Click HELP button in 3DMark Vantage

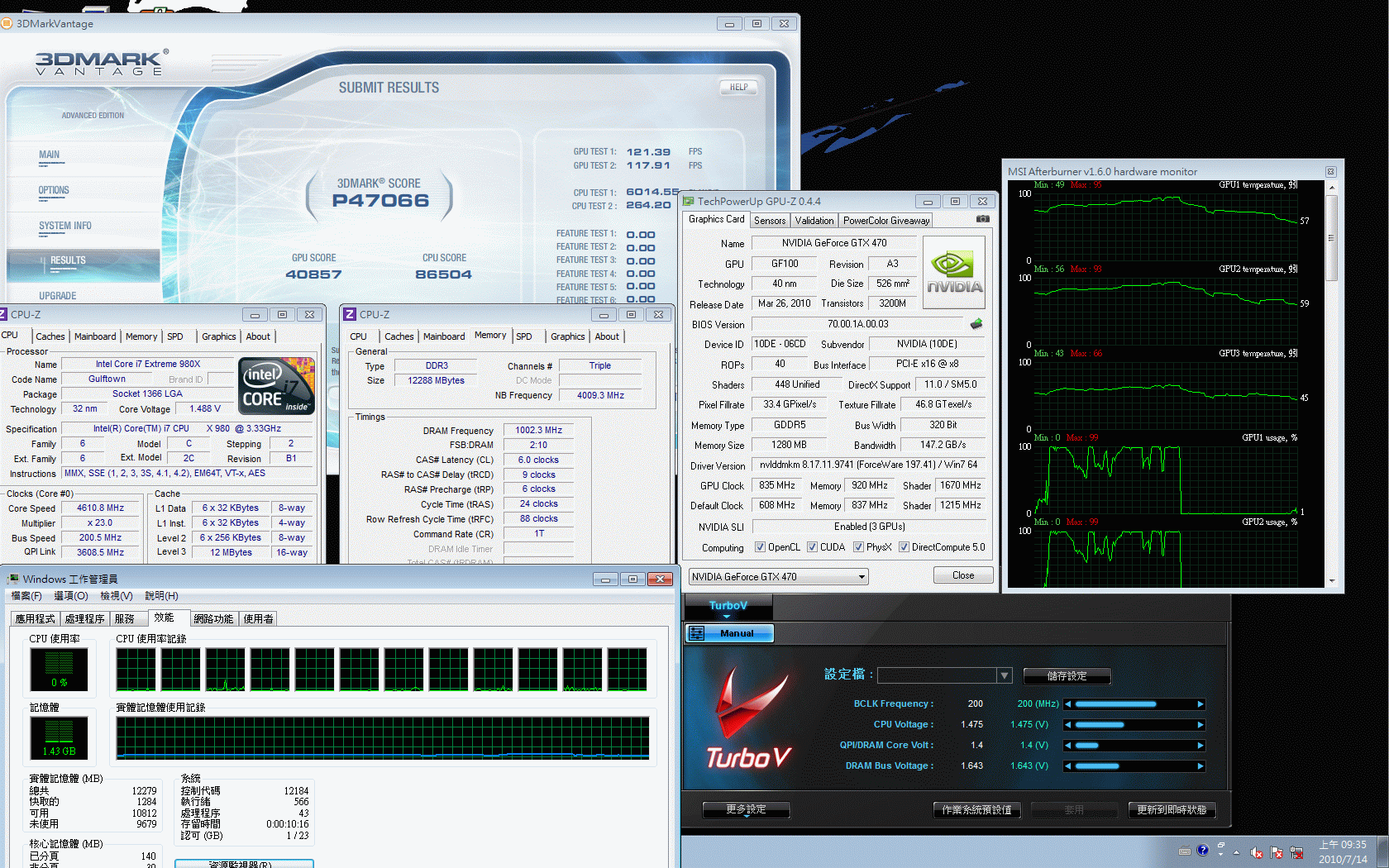[x=738, y=87]
